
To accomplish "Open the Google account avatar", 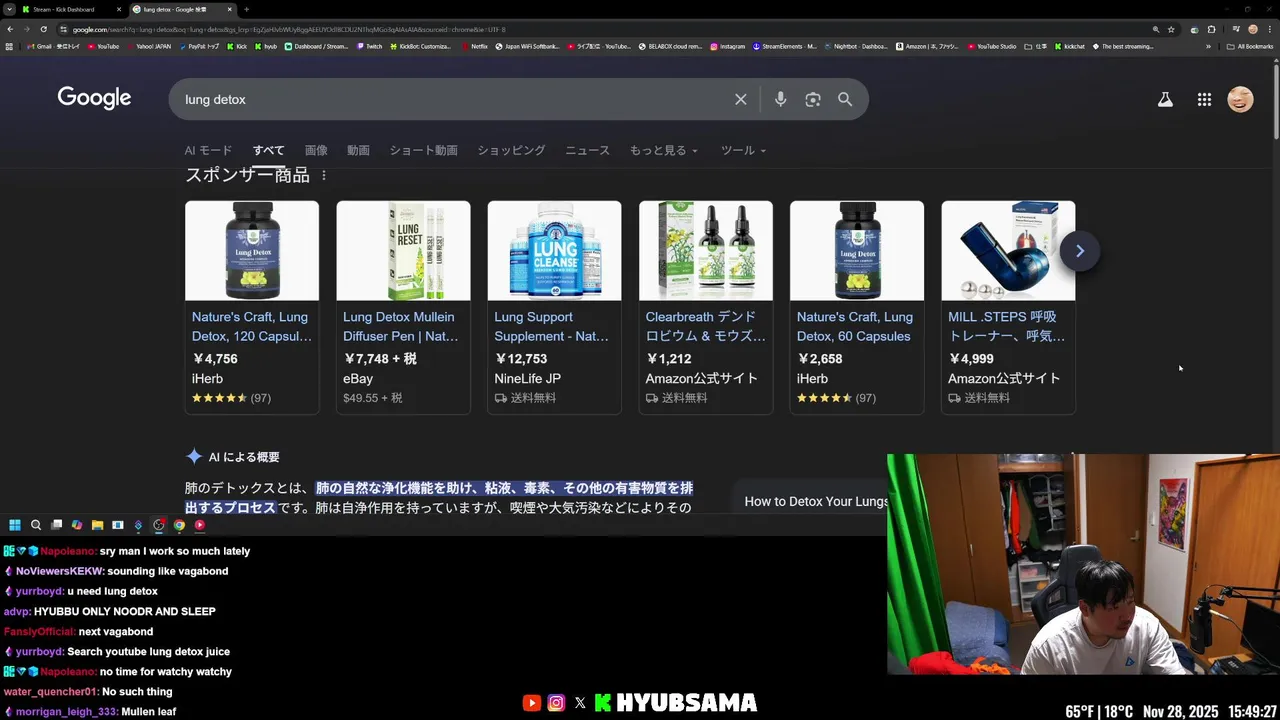I will tap(1240, 99).
